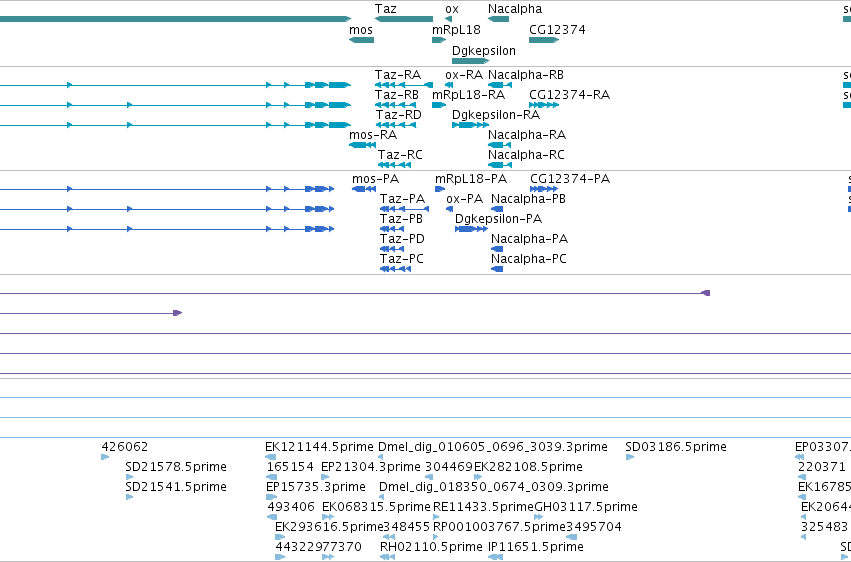Click the mos-PA protein feature
The height and width of the screenshot is (562, 851).
pyautogui.click(x=375, y=179)
